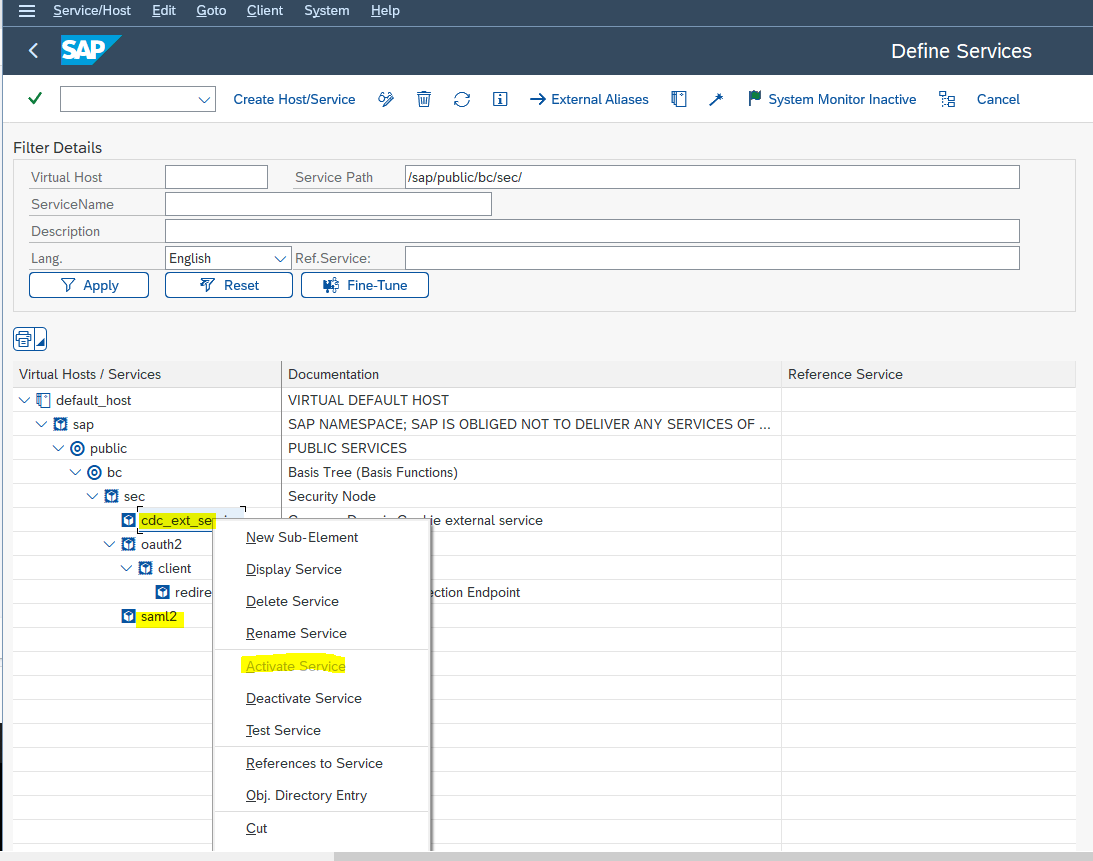The width and height of the screenshot is (1093, 861).
Task: Click the display/change pencil icon
Action: (x=386, y=99)
